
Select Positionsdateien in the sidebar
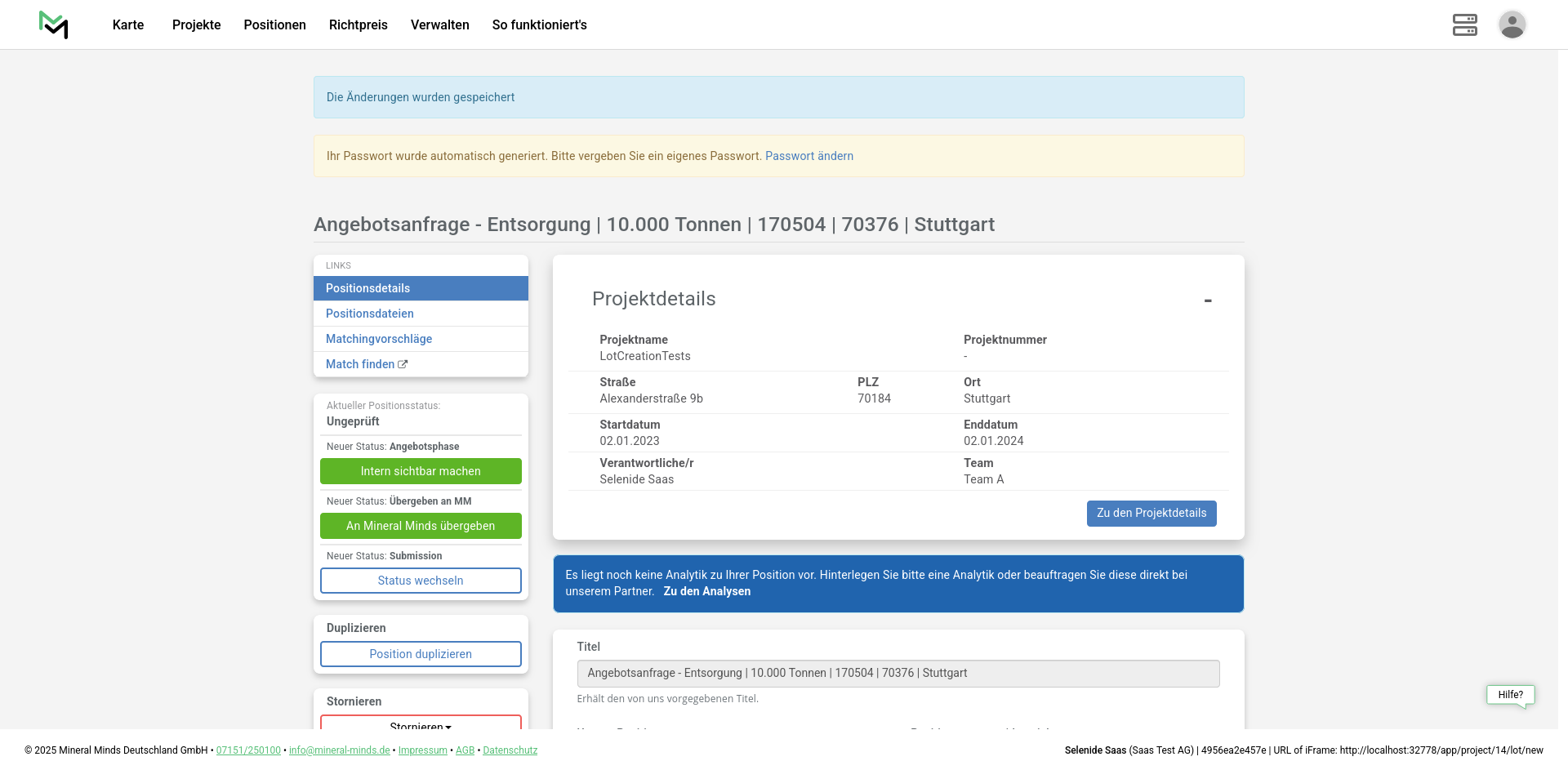(x=370, y=314)
